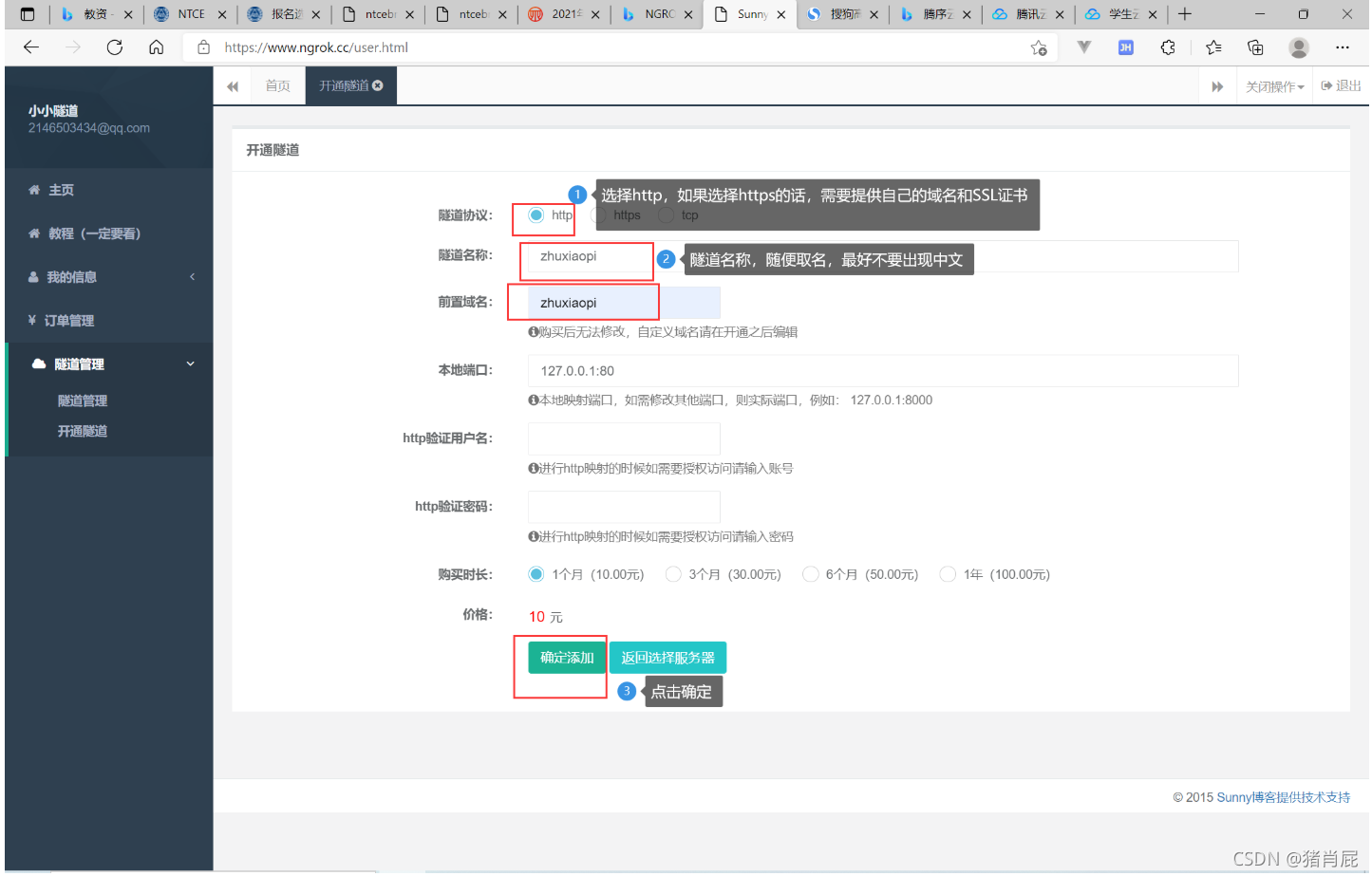
Task: Choose 1年 (100.00元) duration
Action: 948,574
